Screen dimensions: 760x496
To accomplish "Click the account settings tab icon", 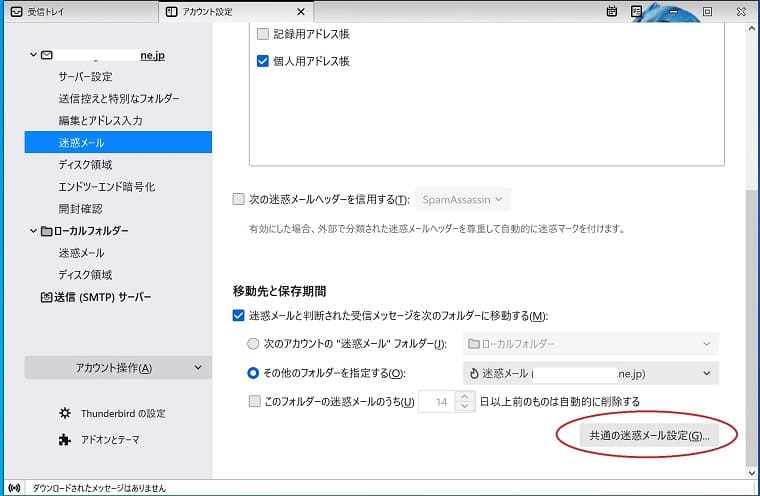I will pyautogui.click(x=172, y=12).
